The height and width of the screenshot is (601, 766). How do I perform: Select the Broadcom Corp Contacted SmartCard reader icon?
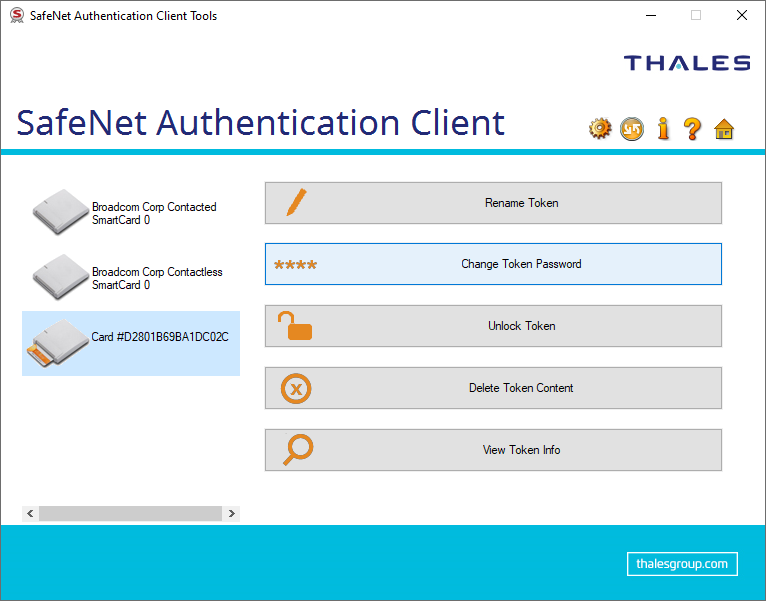click(60, 212)
